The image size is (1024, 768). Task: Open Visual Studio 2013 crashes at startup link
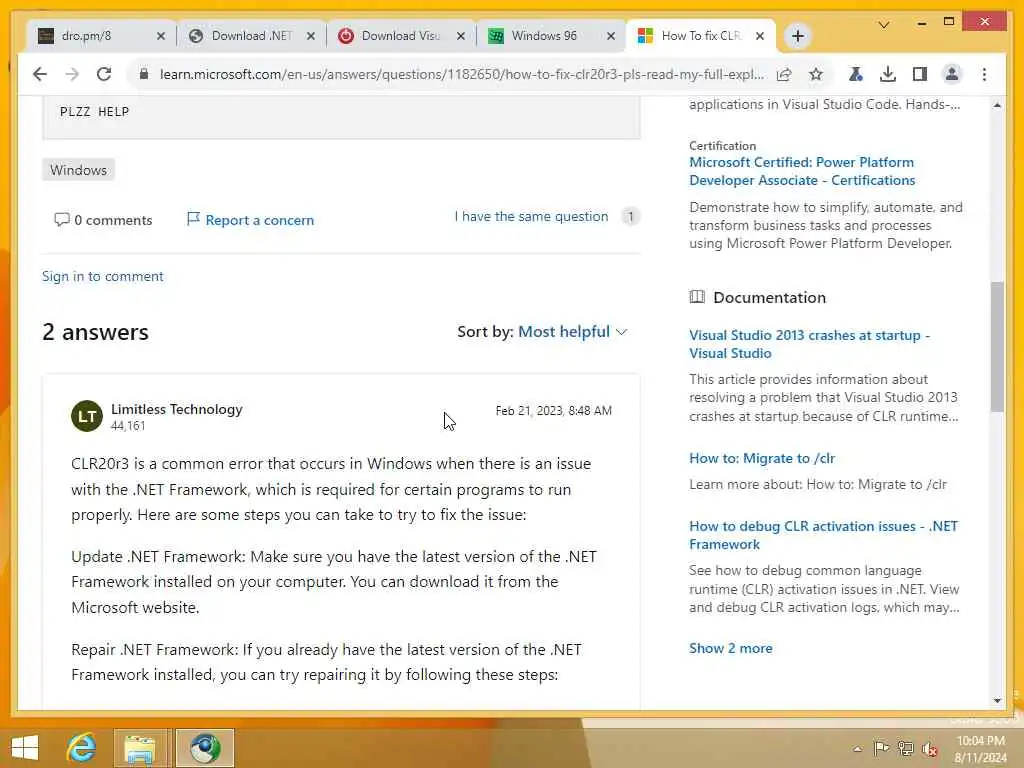click(x=809, y=344)
